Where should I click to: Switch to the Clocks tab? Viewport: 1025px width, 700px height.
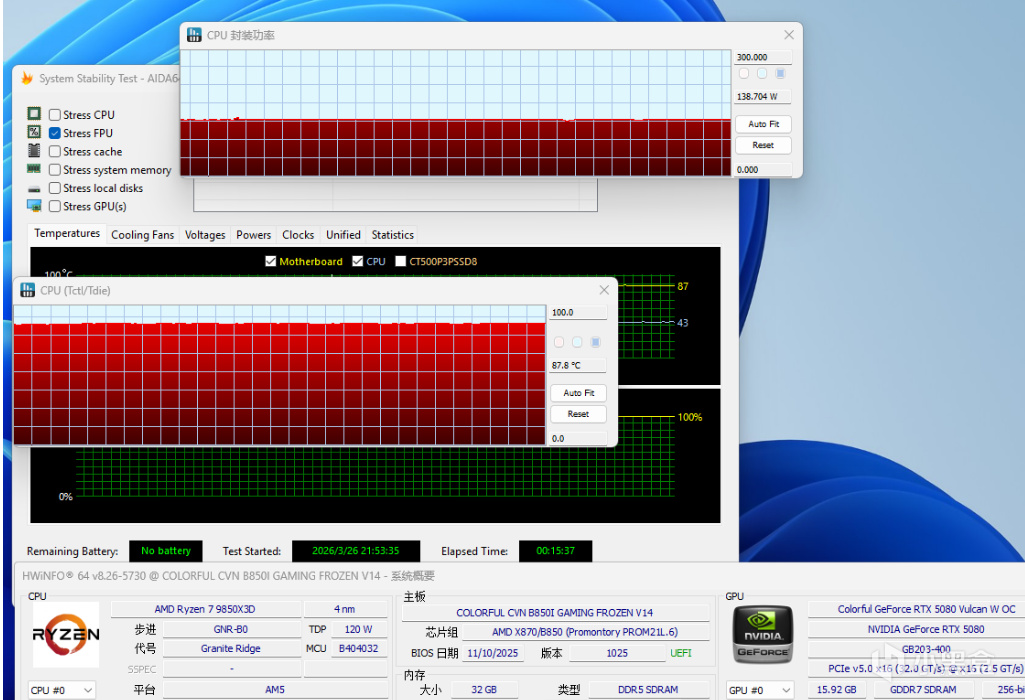tap(298, 235)
